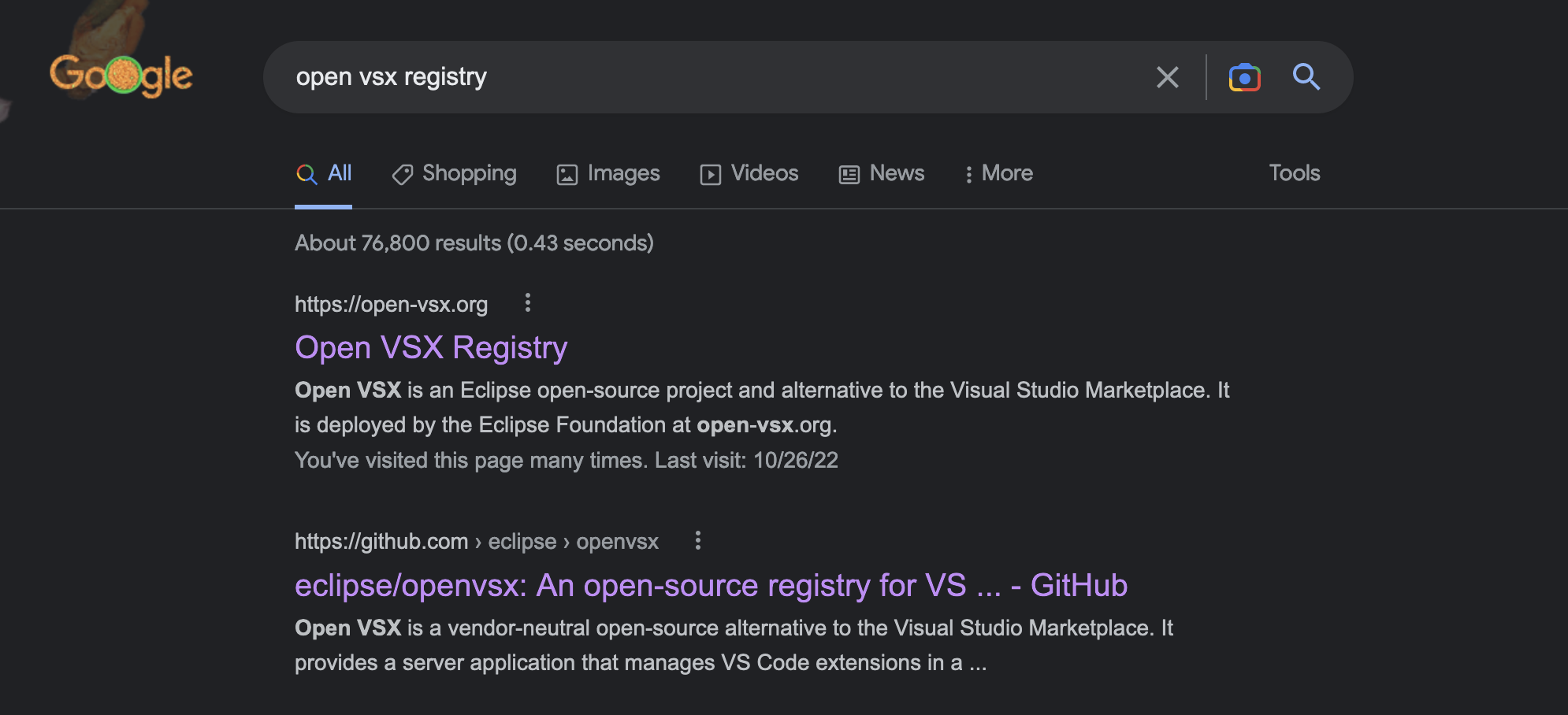Viewport: 1568px width, 715px height.
Task: Clear the search query with the X icon
Action: click(1168, 76)
